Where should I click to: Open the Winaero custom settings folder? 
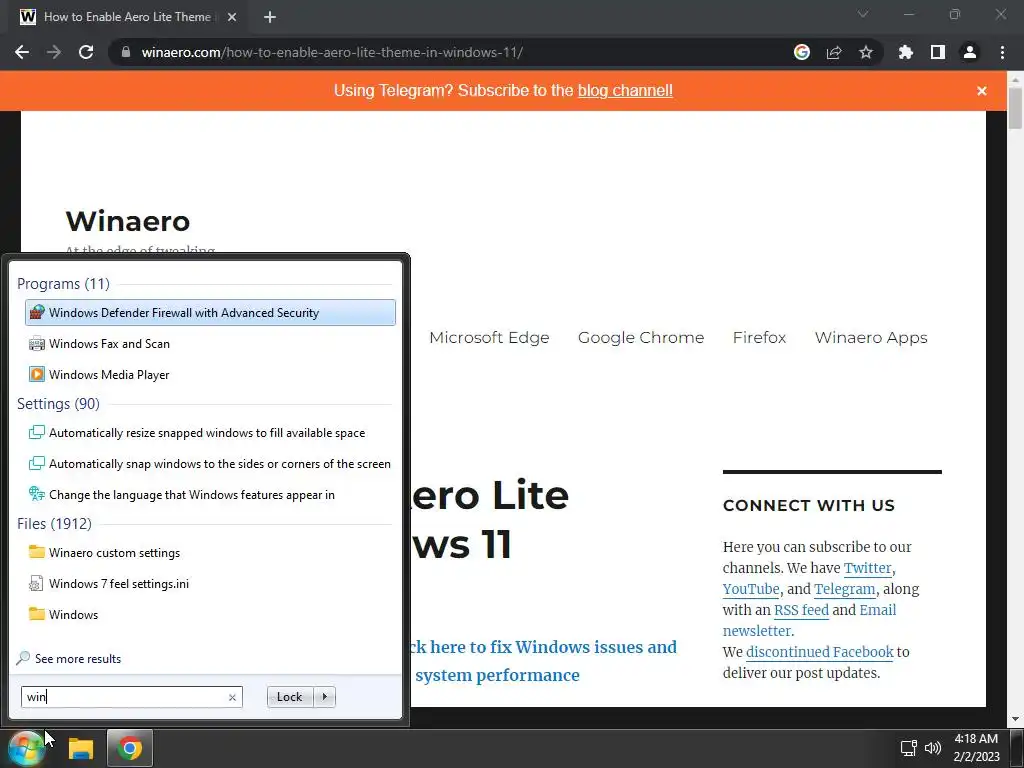[x=210, y=553]
